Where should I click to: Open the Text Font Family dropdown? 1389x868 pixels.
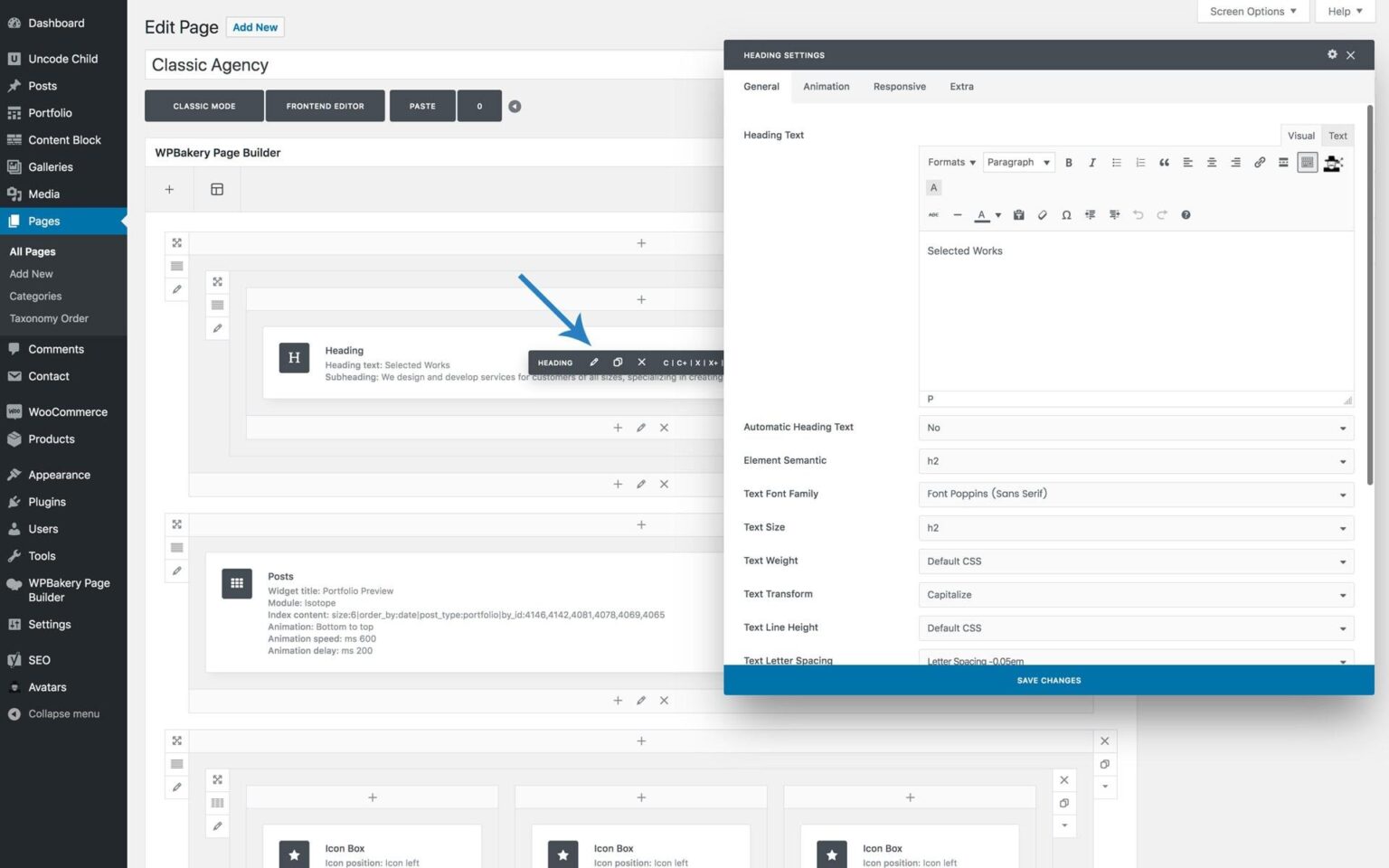tap(1135, 495)
